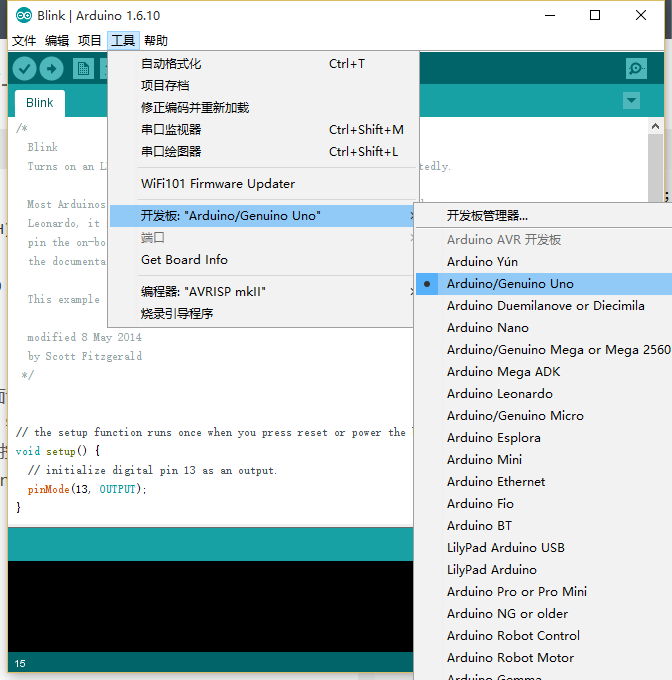Select Arduino Mega ADK board
Screen dimensions: 672x680
pyautogui.click(x=544, y=372)
